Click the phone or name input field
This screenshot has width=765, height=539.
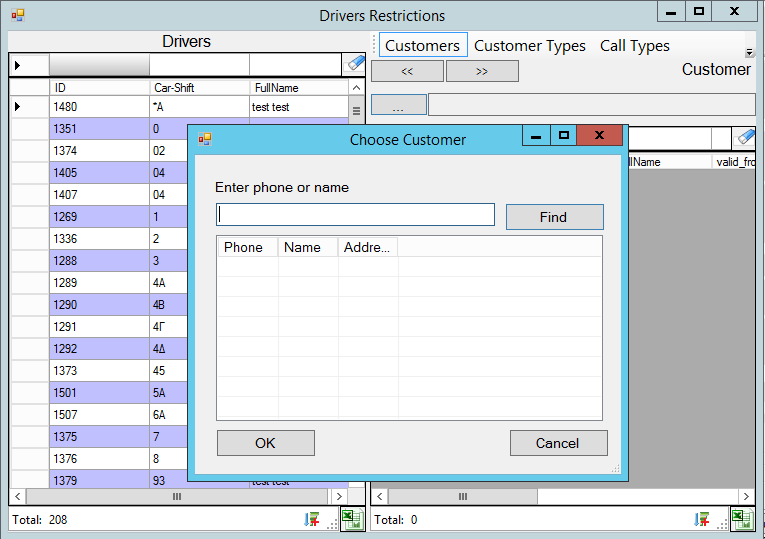[x=355, y=215]
